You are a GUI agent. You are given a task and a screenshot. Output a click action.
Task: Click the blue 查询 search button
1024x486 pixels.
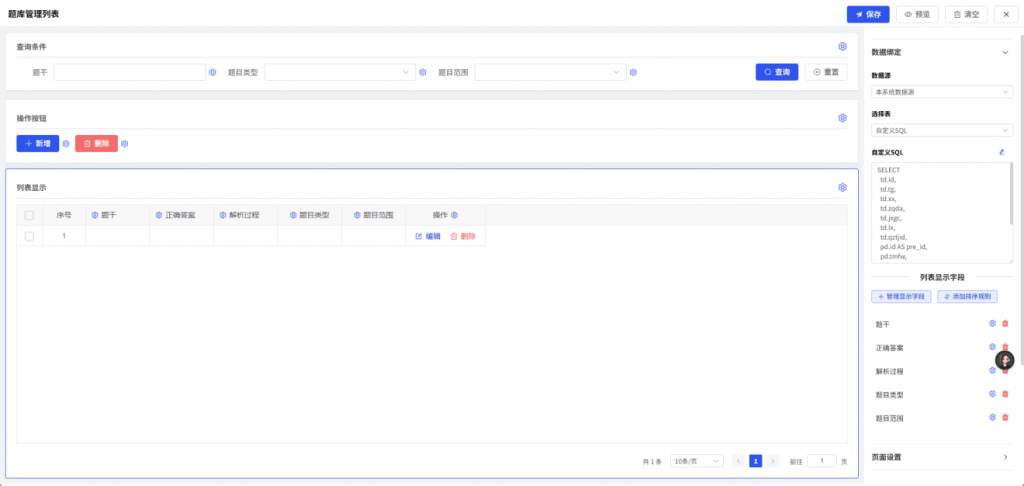[x=776, y=73]
